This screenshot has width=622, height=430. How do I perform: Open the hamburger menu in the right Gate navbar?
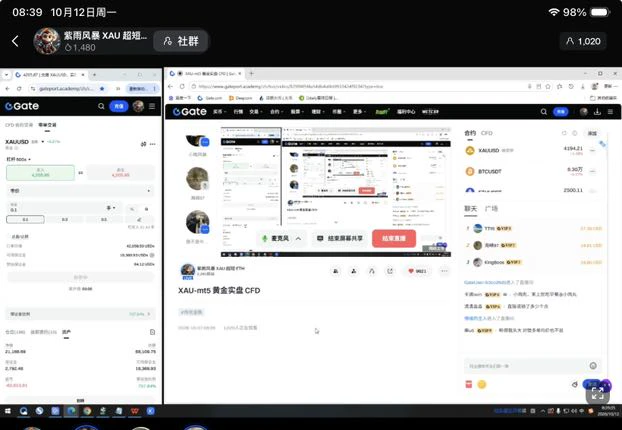point(610,112)
